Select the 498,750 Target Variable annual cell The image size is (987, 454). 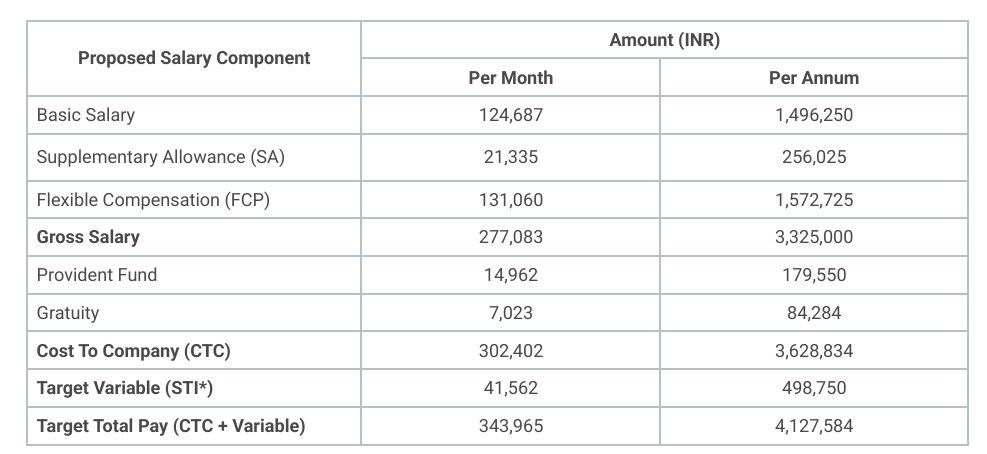[x=814, y=388]
